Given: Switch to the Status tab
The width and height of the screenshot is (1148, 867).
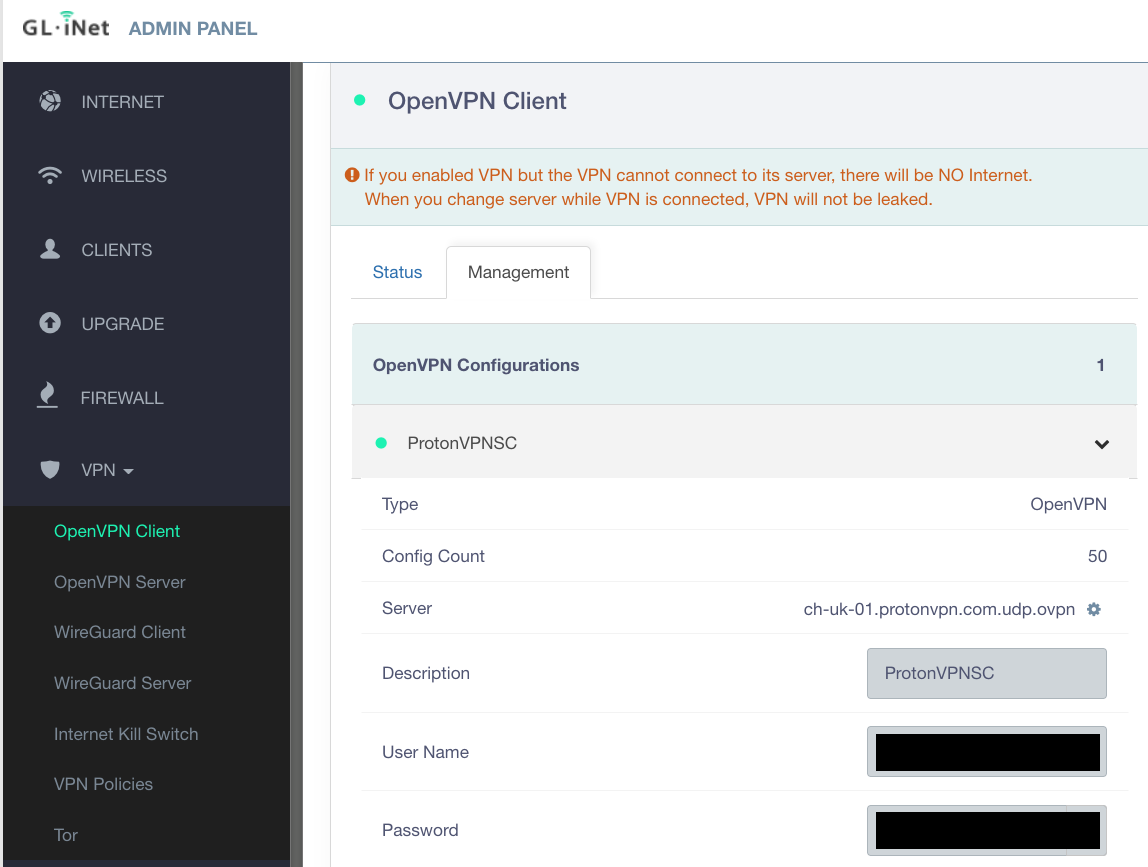Looking at the screenshot, I should pos(398,272).
